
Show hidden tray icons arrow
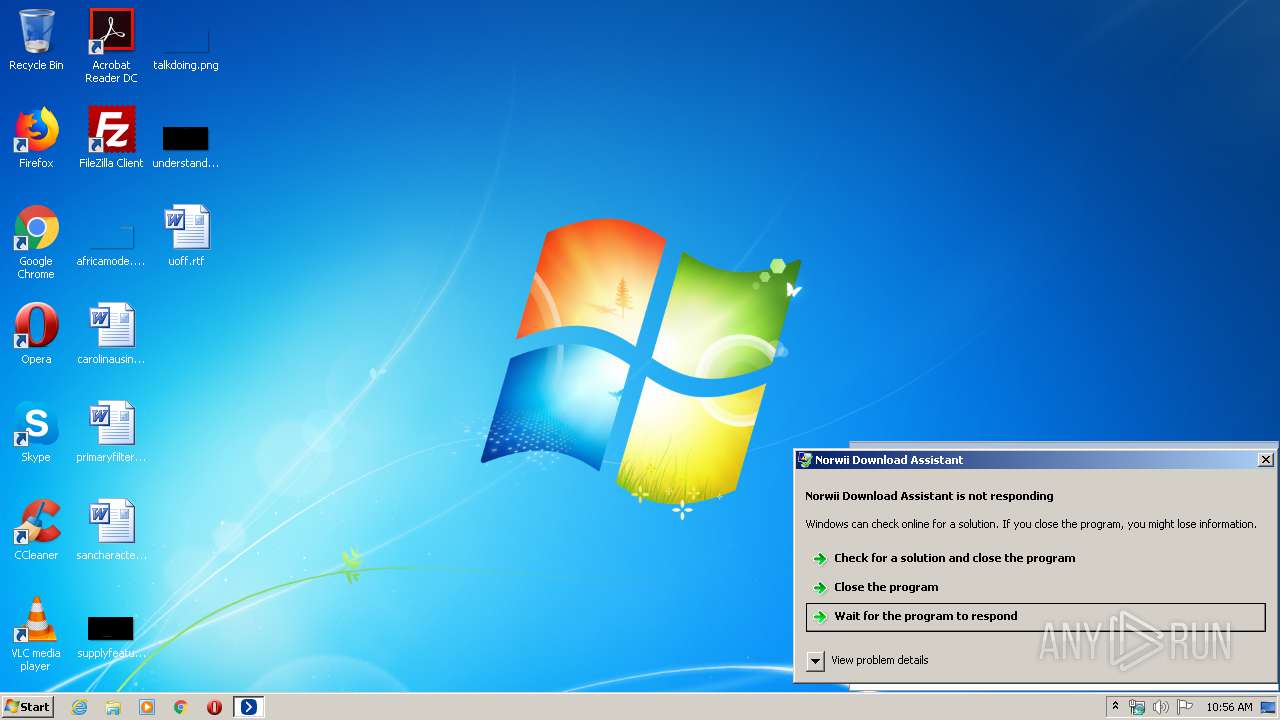click(x=1115, y=707)
